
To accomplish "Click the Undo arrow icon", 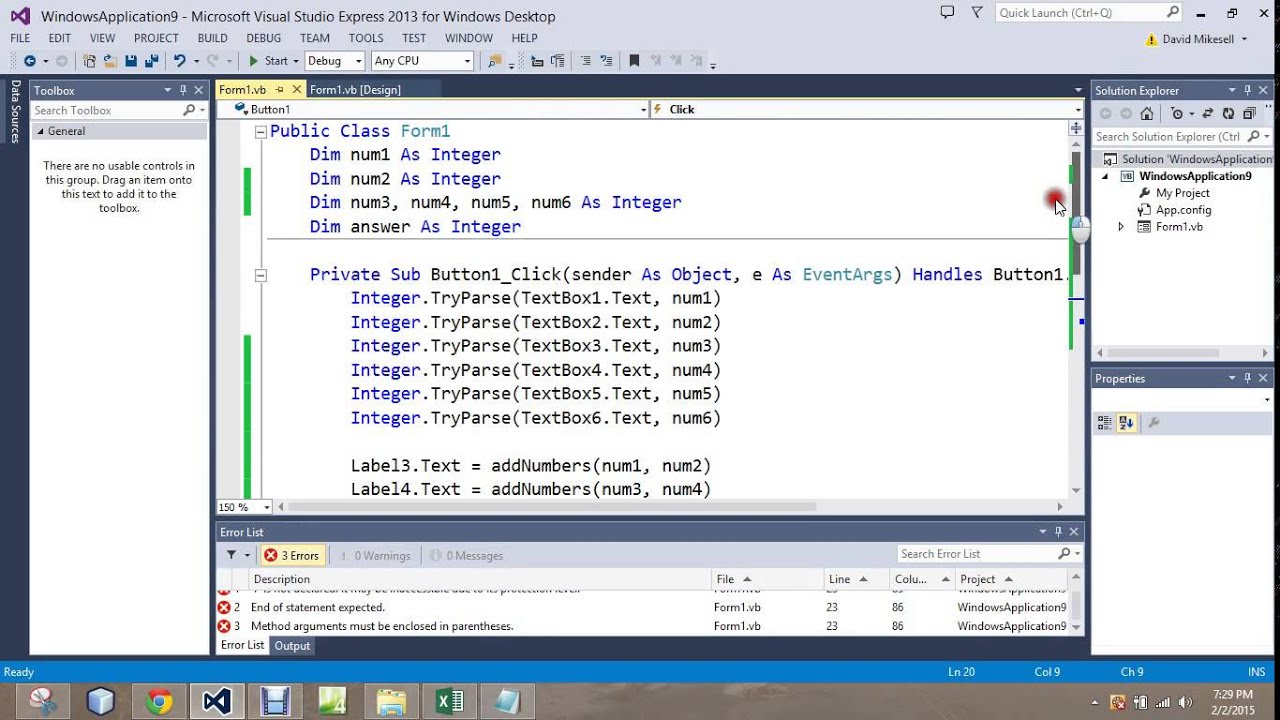I will pos(180,61).
